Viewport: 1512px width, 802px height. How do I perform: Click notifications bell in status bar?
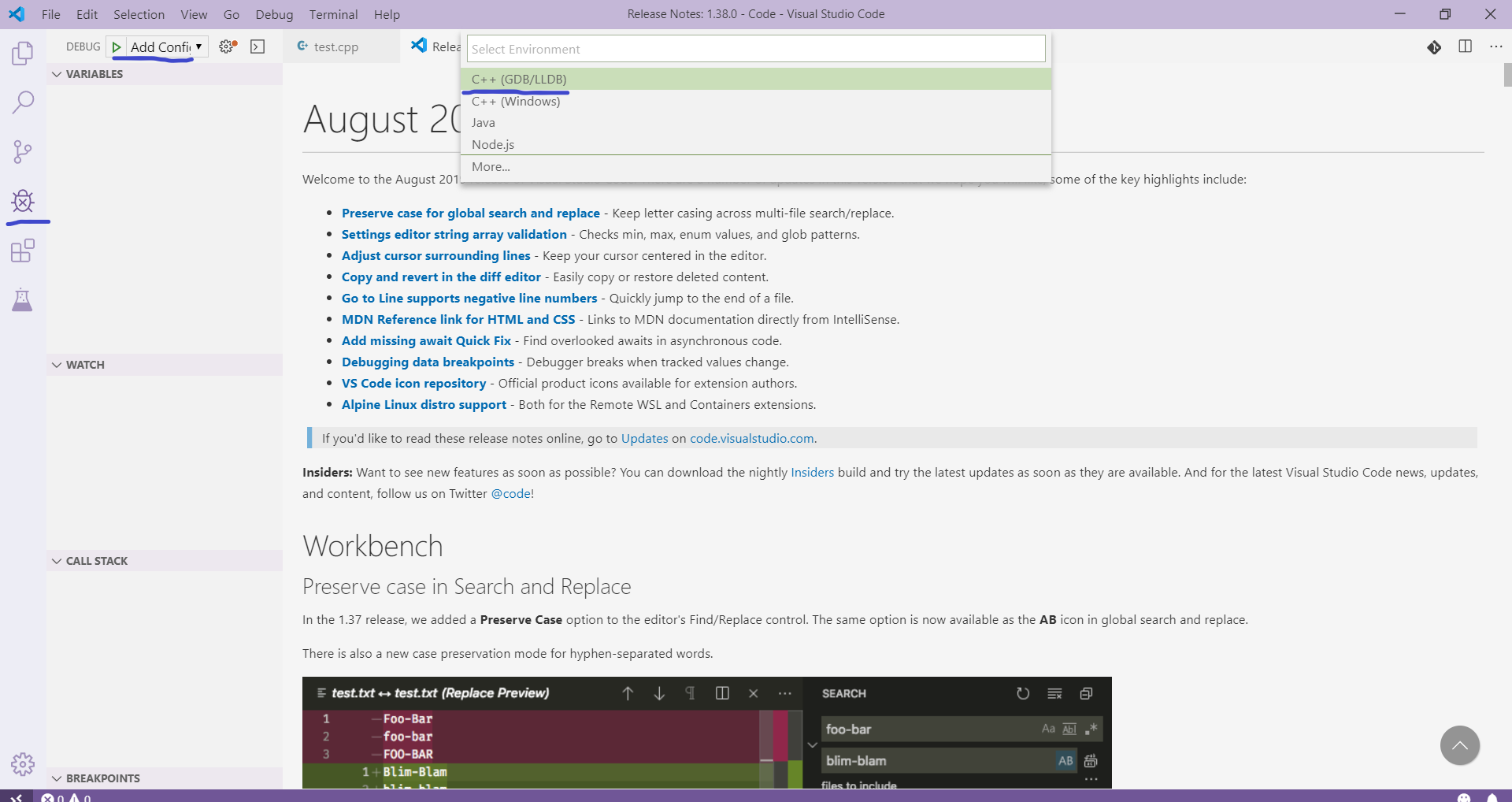[1492, 797]
